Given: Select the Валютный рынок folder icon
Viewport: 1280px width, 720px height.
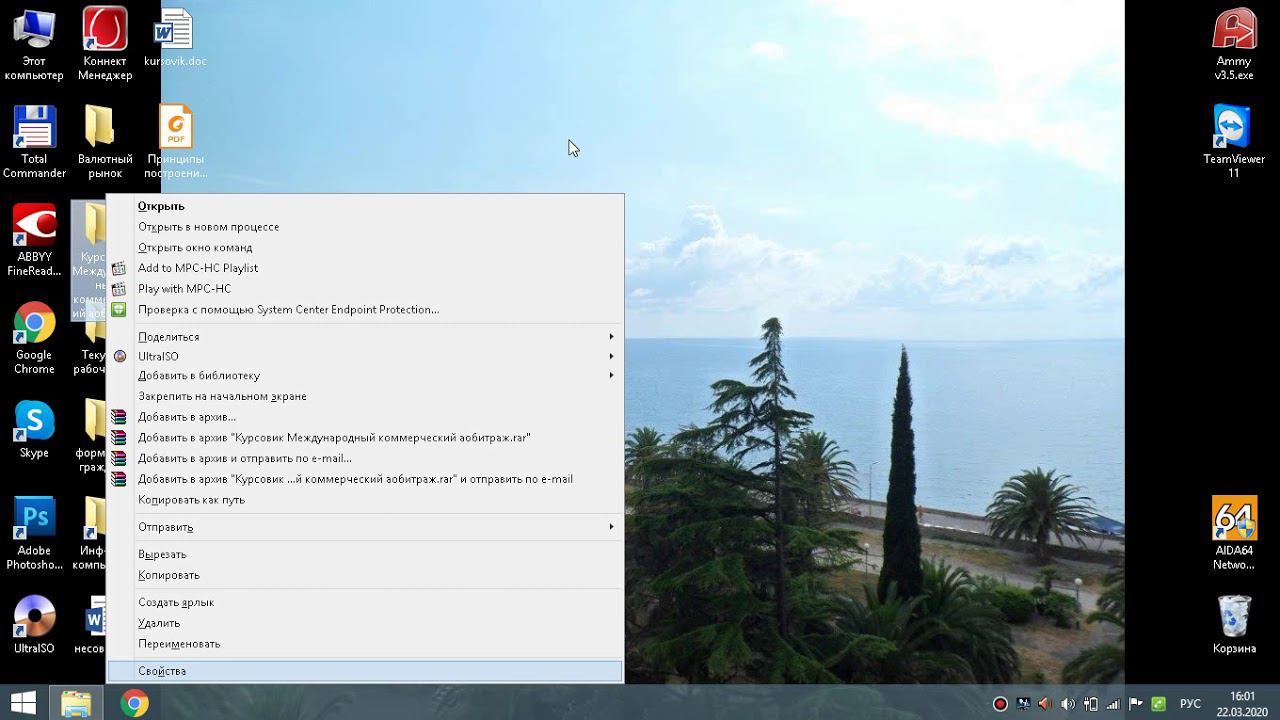Looking at the screenshot, I should pos(105,142).
